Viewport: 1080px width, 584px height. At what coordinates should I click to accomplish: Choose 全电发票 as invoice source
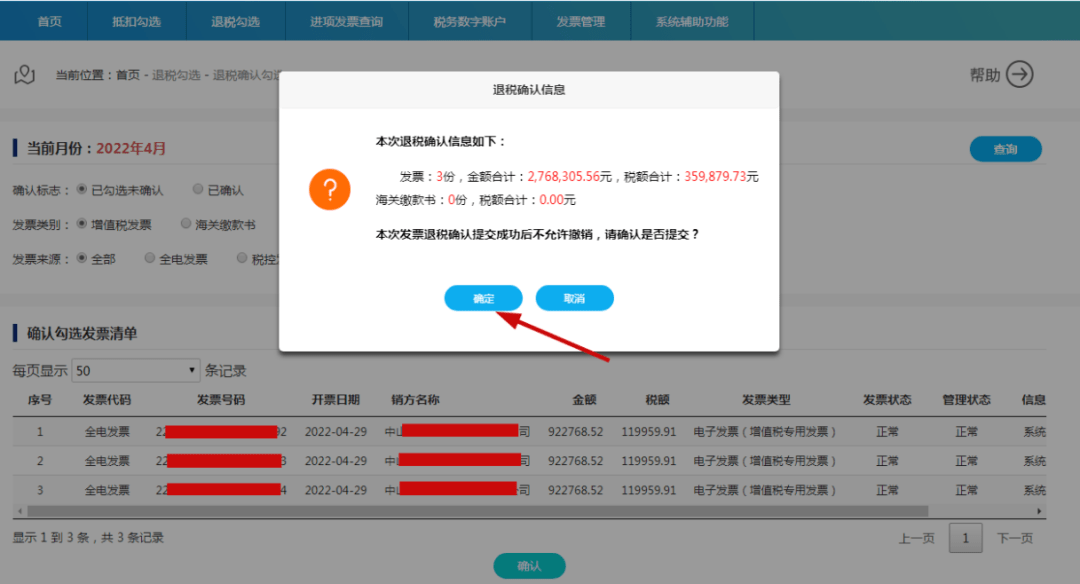point(150,258)
